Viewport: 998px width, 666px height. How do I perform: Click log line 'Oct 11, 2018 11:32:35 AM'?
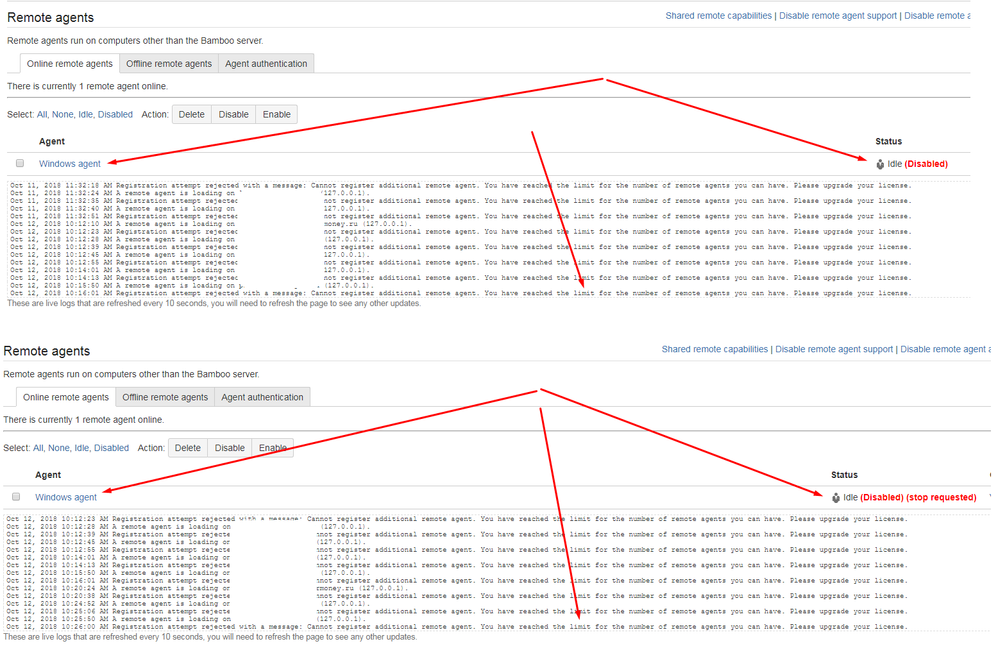(x=460, y=201)
